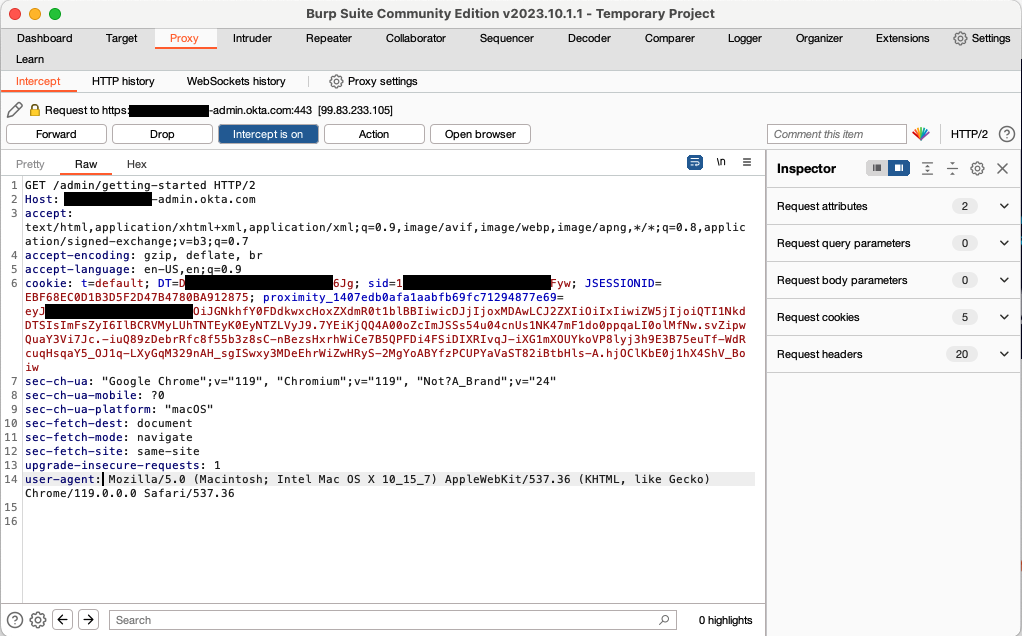Close the Inspector panel
The height and width of the screenshot is (636, 1022).
click(x=1002, y=169)
